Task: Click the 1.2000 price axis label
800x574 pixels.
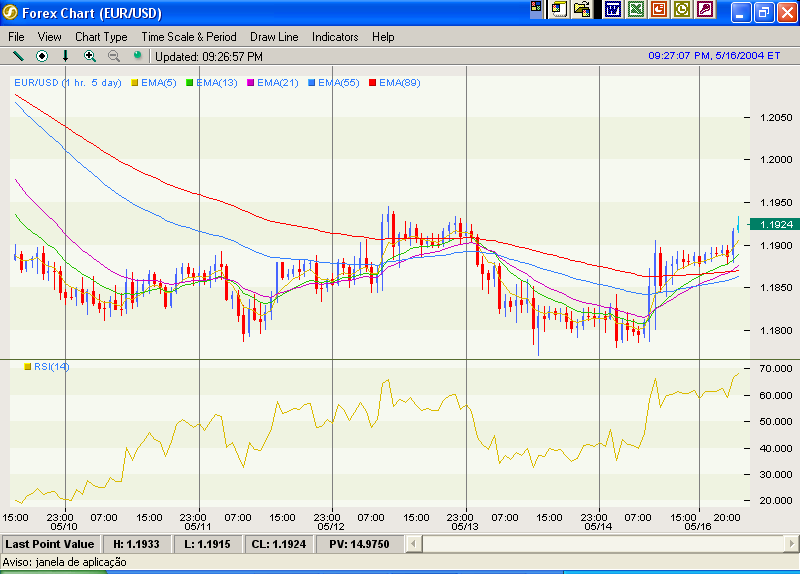Action: click(776, 160)
